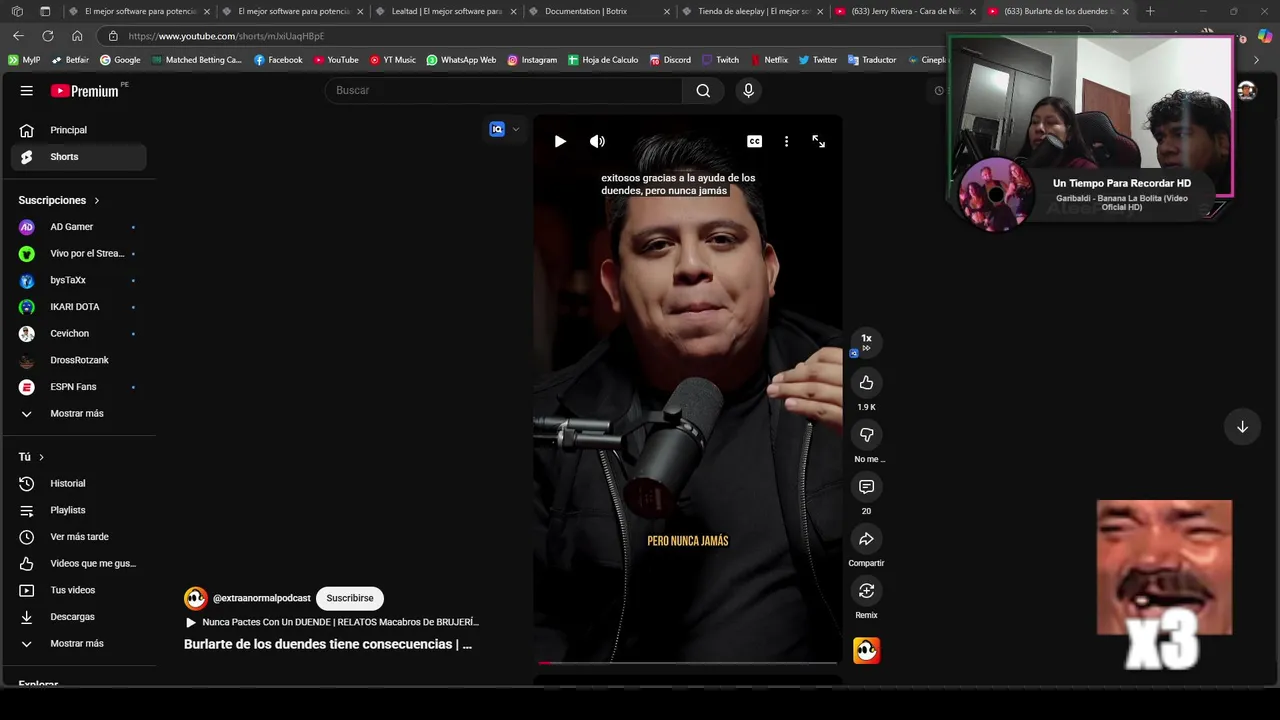Open IKARI DOTA subscription
Viewport: 1280px width, 720px height.
pos(78,307)
